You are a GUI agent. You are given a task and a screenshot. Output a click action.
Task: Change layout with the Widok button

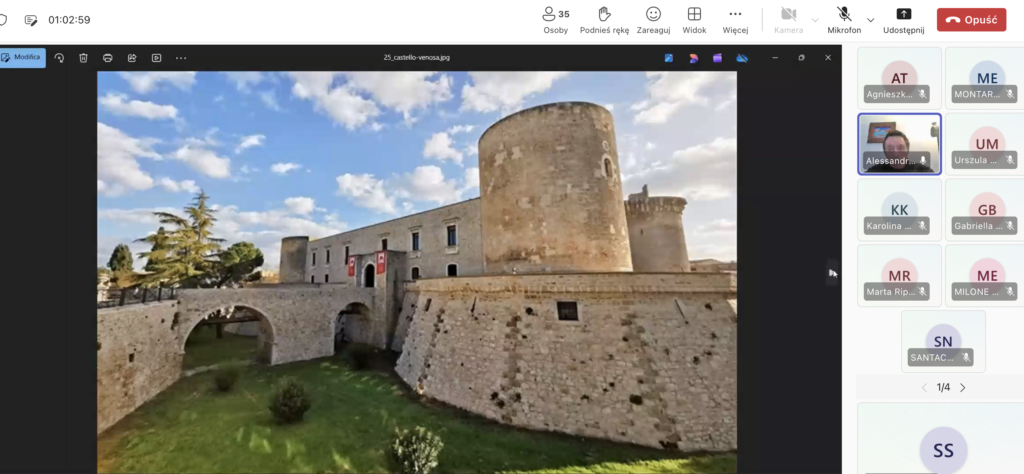pos(694,19)
